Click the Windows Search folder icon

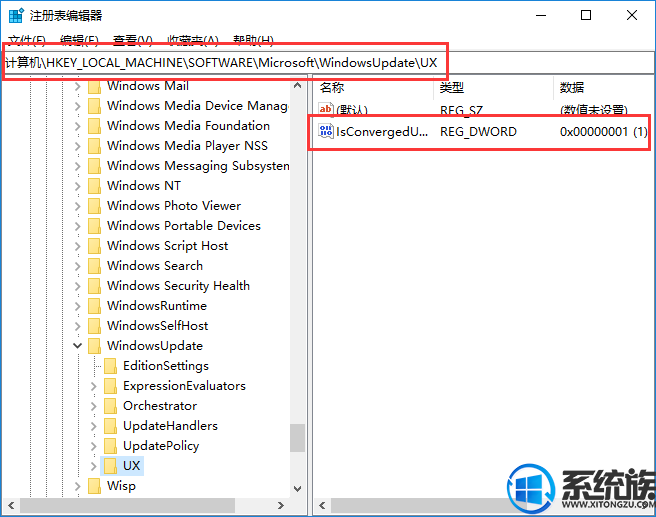95,266
